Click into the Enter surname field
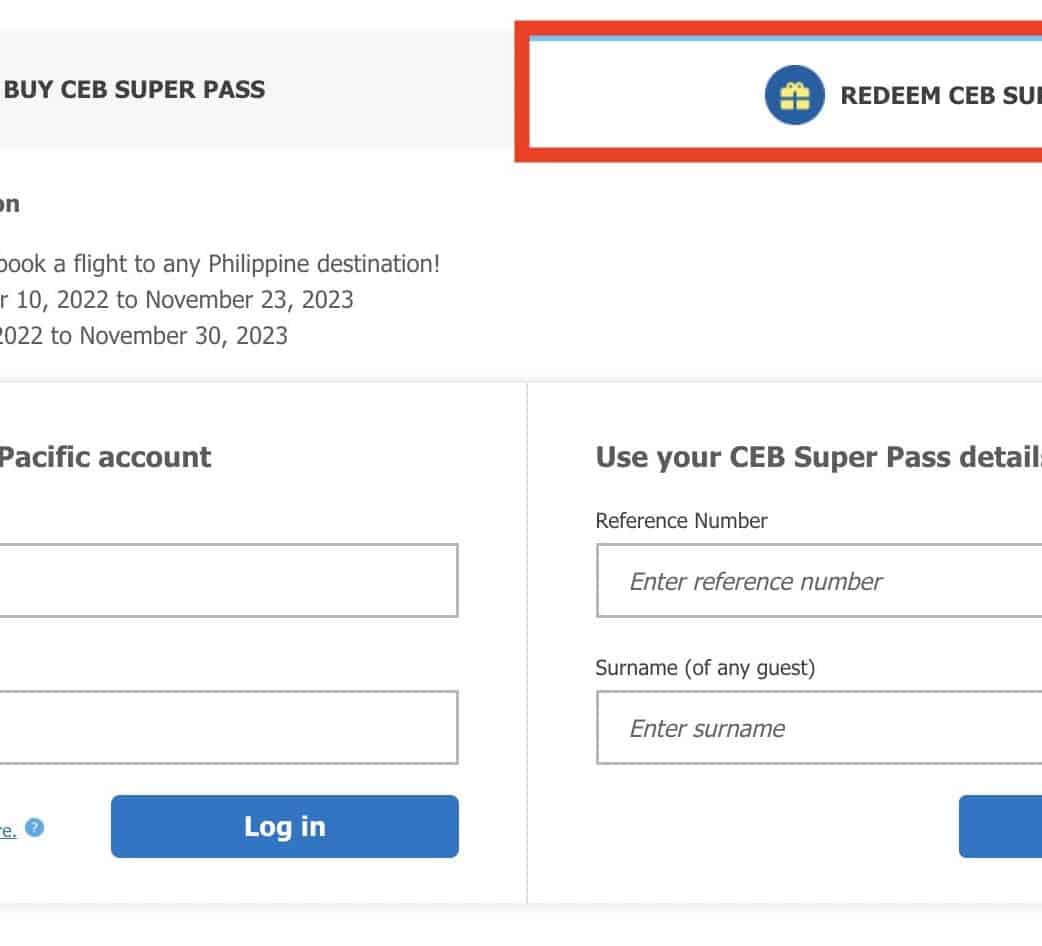 coord(819,728)
